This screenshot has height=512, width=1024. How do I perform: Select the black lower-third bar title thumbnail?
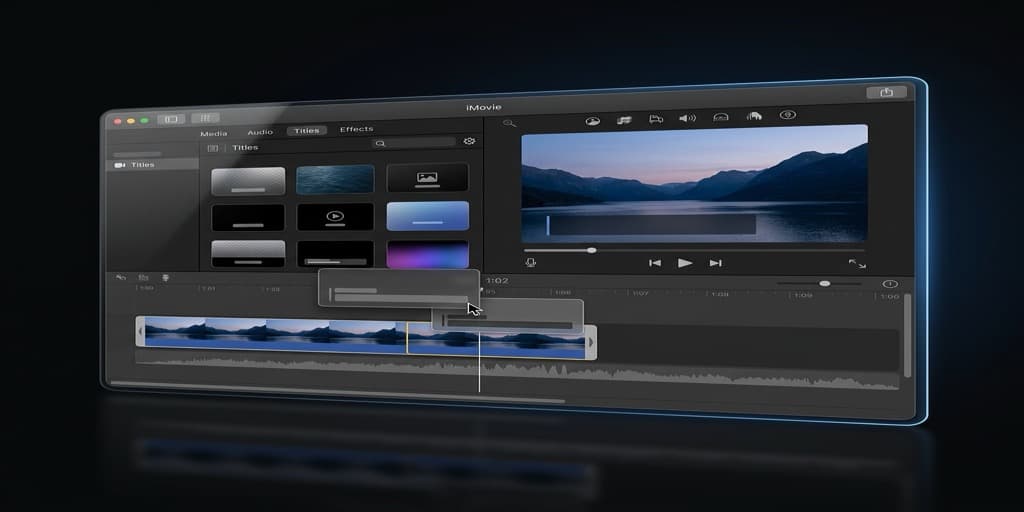pos(335,253)
